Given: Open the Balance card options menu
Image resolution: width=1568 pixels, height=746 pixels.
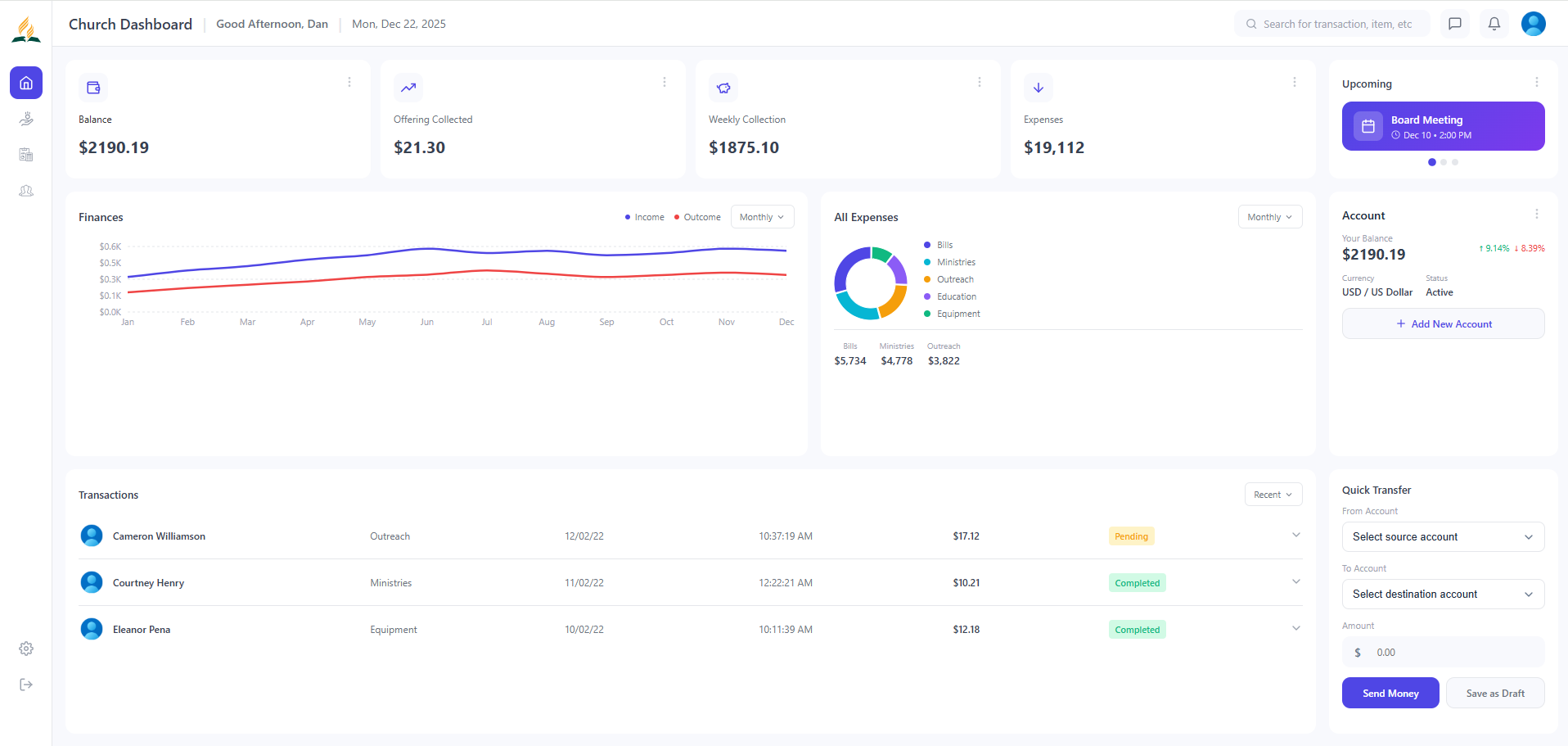Looking at the screenshot, I should pos(349,82).
